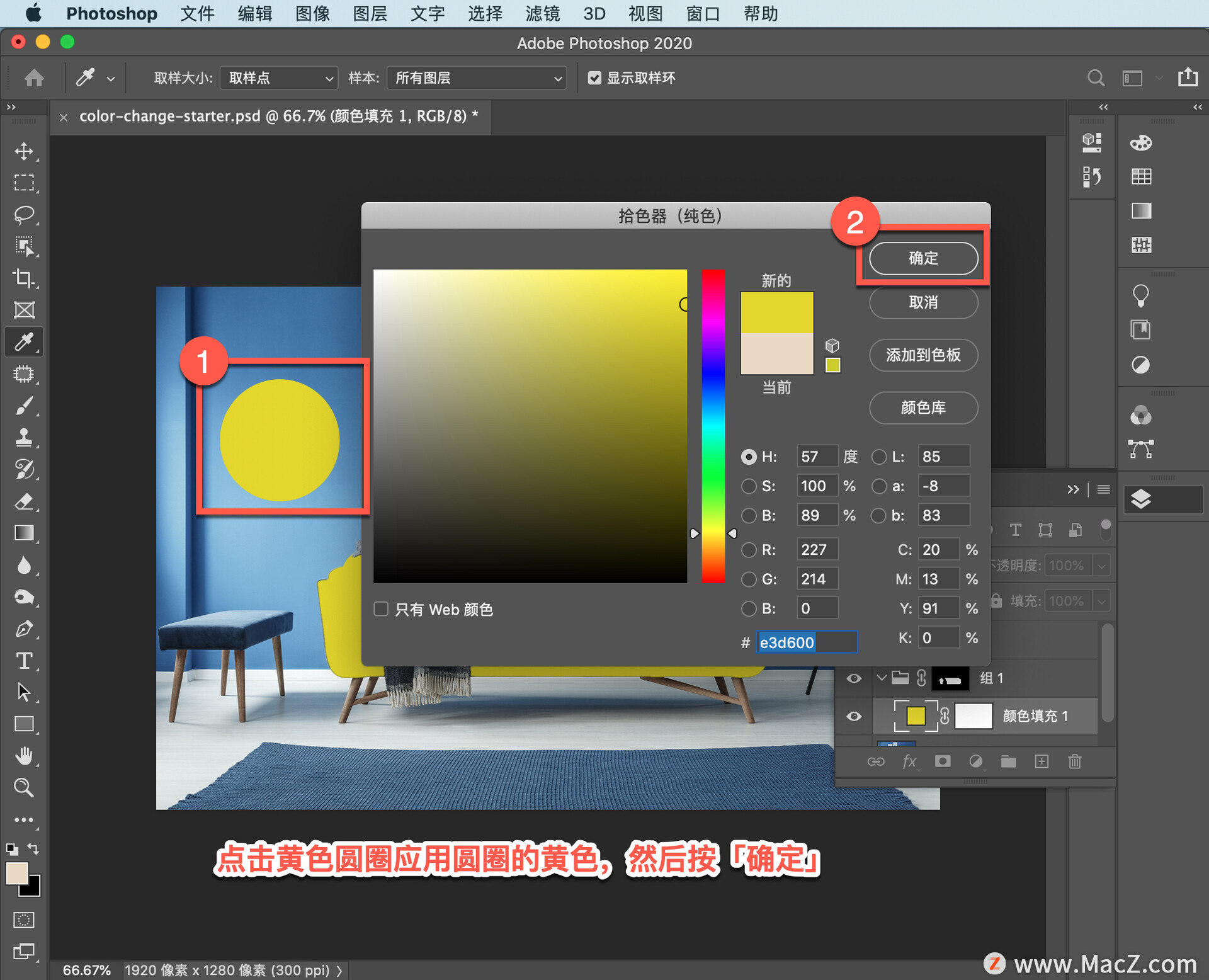This screenshot has height=980, width=1209.
Task: Select the Brush tool
Action: [x=24, y=406]
